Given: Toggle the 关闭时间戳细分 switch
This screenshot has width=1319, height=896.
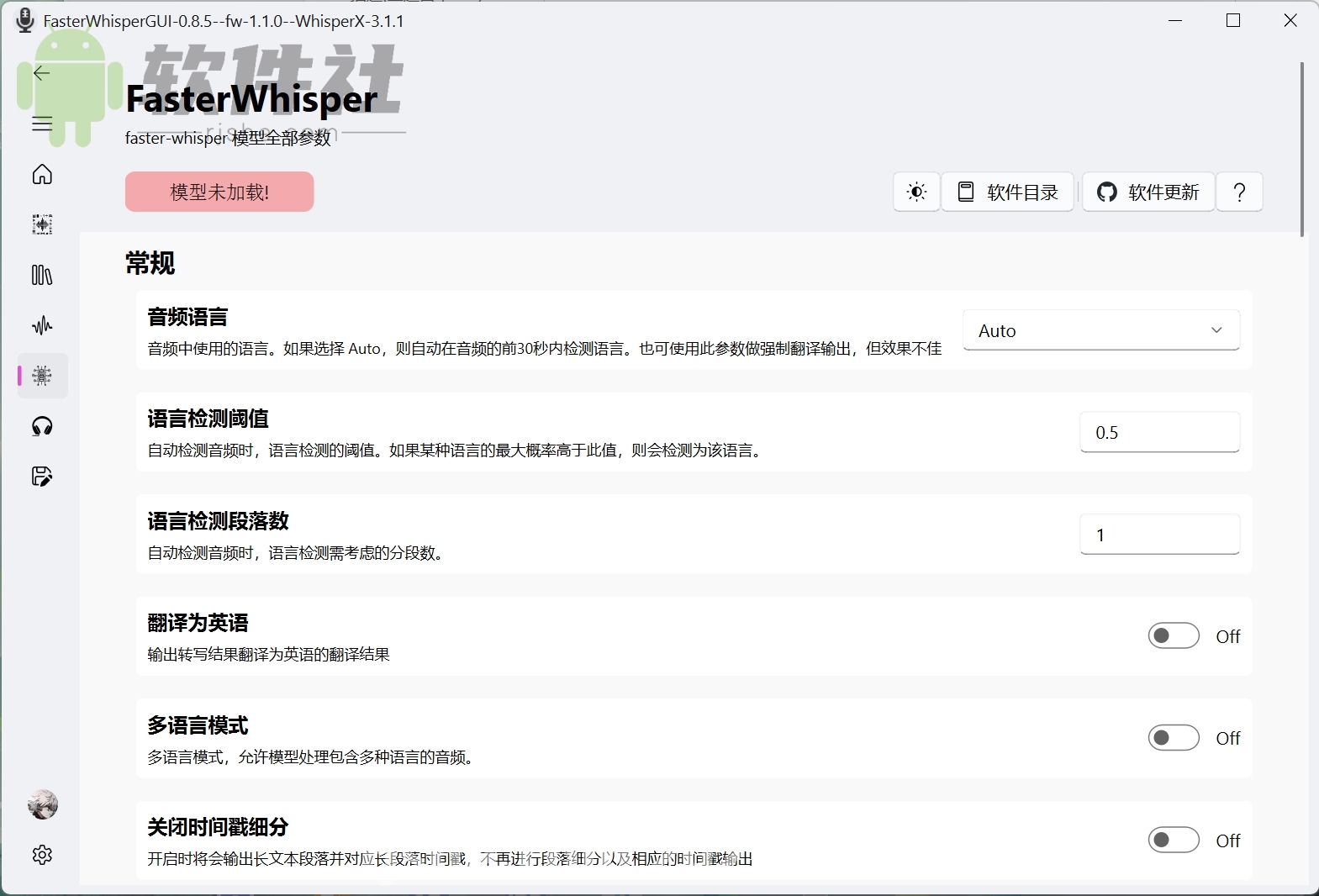Looking at the screenshot, I should pyautogui.click(x=1174, y=841).
